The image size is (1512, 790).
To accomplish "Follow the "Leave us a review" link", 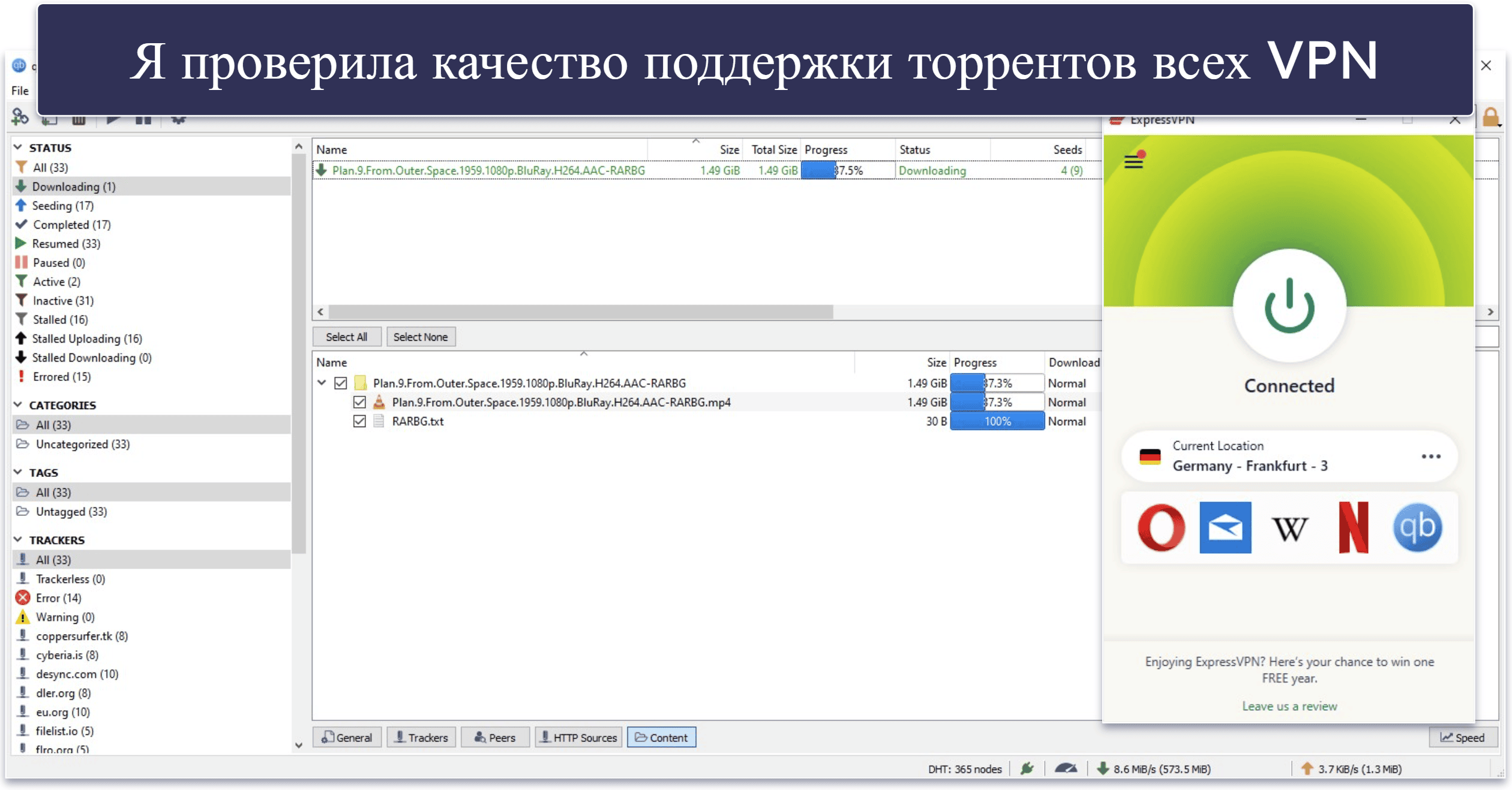I will pos(1289,706).
